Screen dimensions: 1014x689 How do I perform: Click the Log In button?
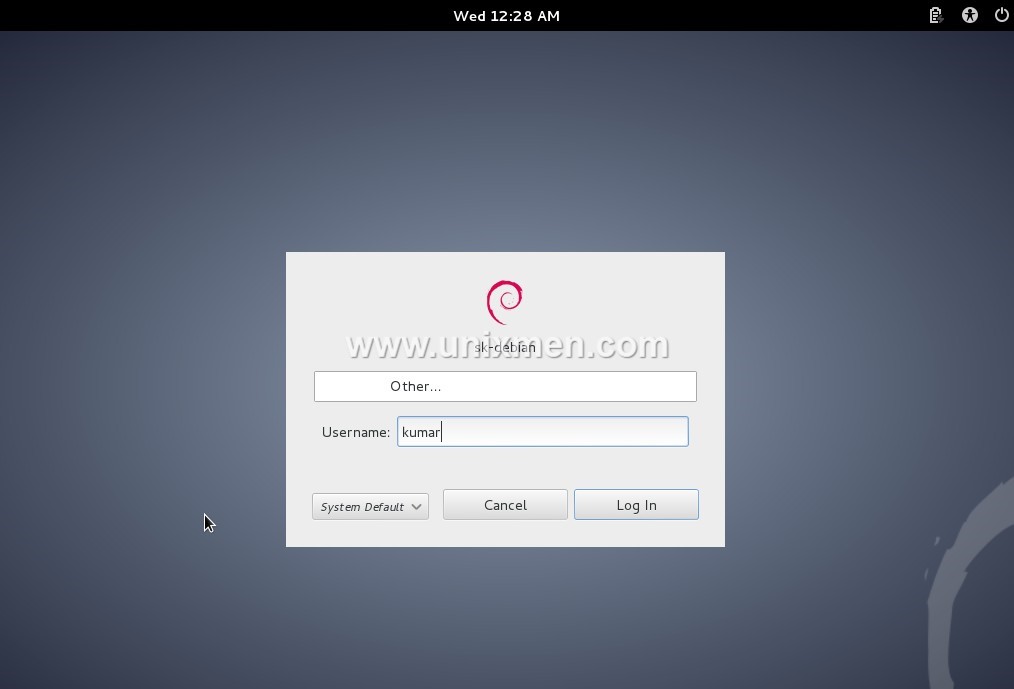coord(636,505)
